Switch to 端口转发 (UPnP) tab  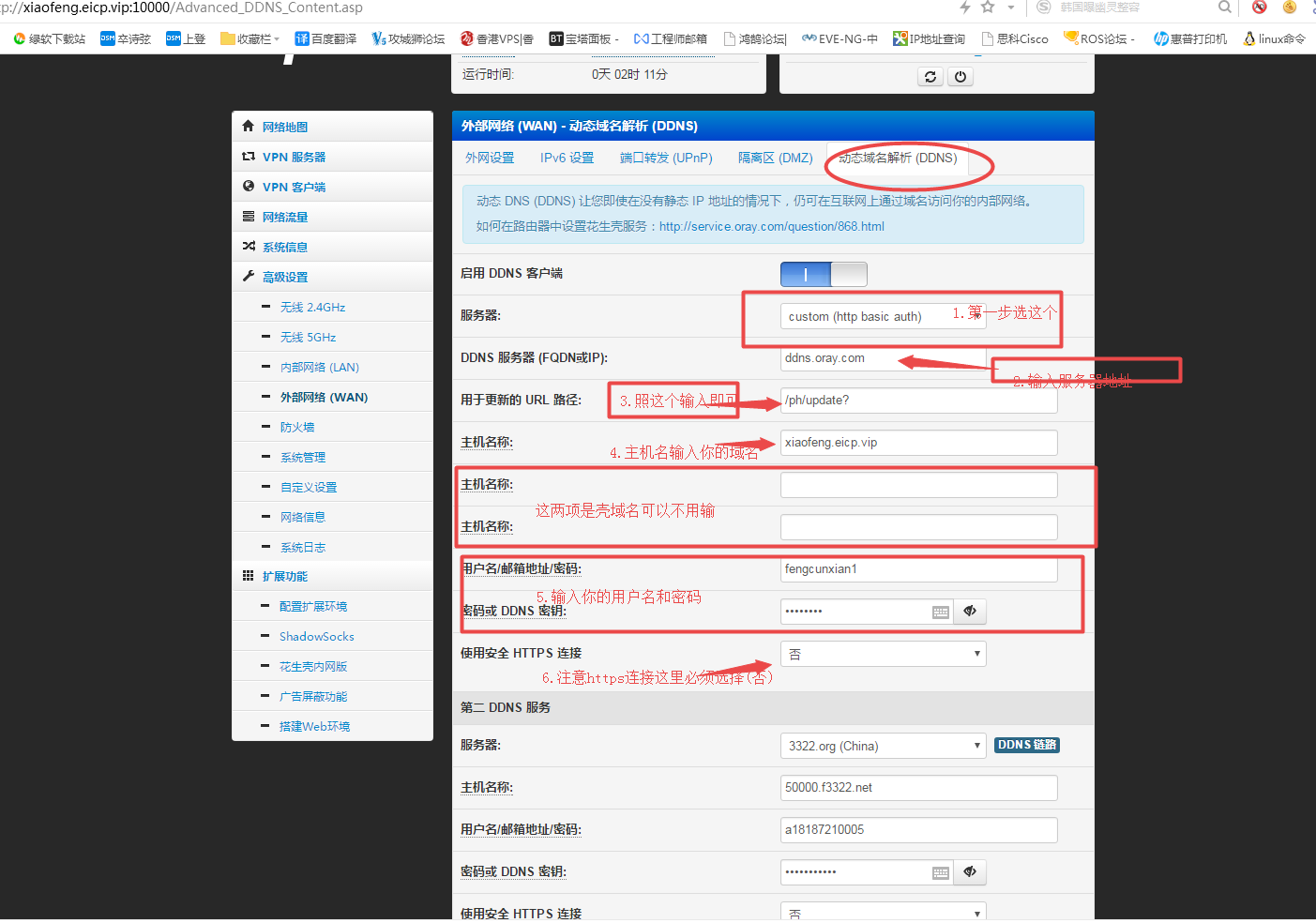point(666,158)
